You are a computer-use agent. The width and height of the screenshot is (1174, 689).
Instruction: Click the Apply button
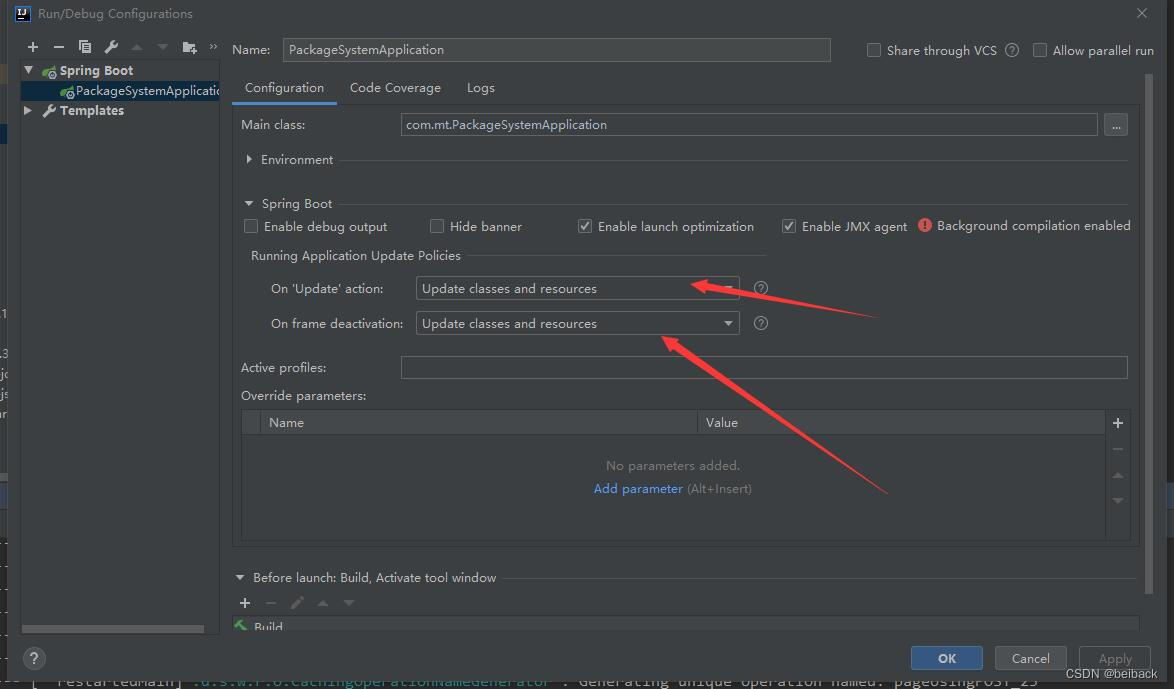(1115, 658)
